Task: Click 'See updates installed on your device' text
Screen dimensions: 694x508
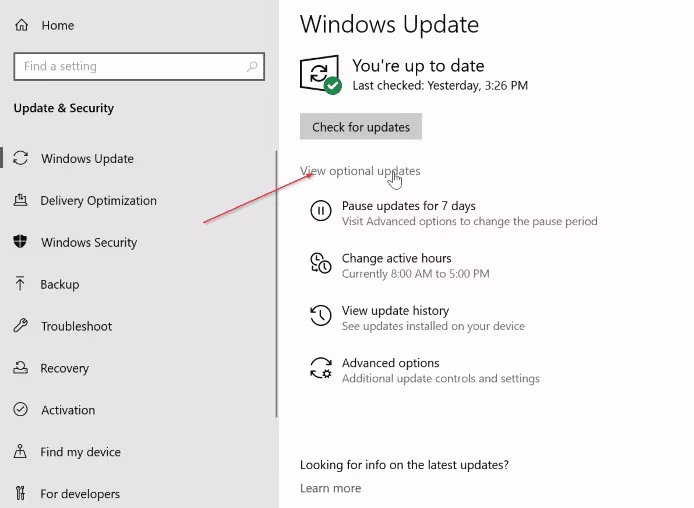Action: (433, 326)
